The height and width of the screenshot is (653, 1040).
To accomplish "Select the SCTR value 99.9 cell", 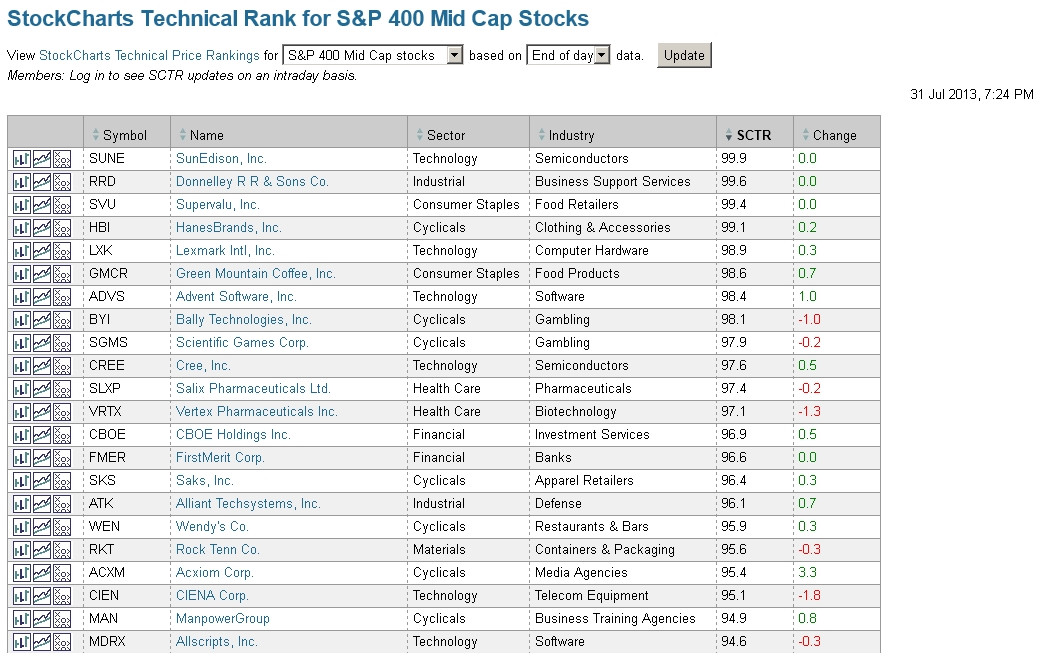I will 755,158.
